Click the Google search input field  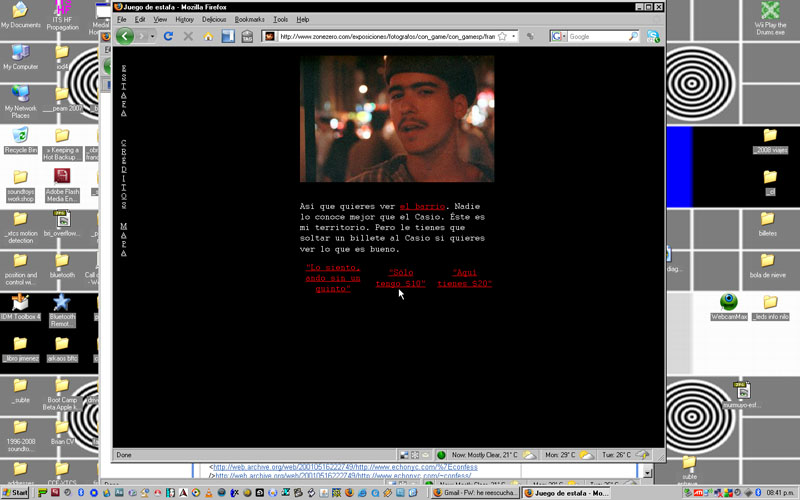click(595, 37)
